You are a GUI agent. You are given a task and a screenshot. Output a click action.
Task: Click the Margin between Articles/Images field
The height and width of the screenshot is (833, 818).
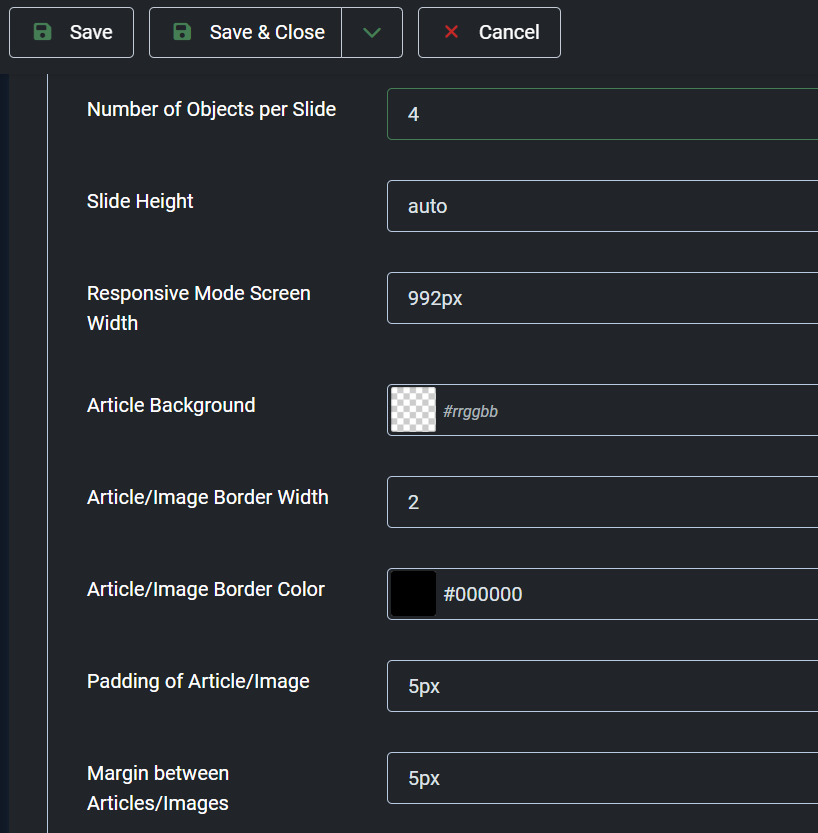[x=602, y=778]
